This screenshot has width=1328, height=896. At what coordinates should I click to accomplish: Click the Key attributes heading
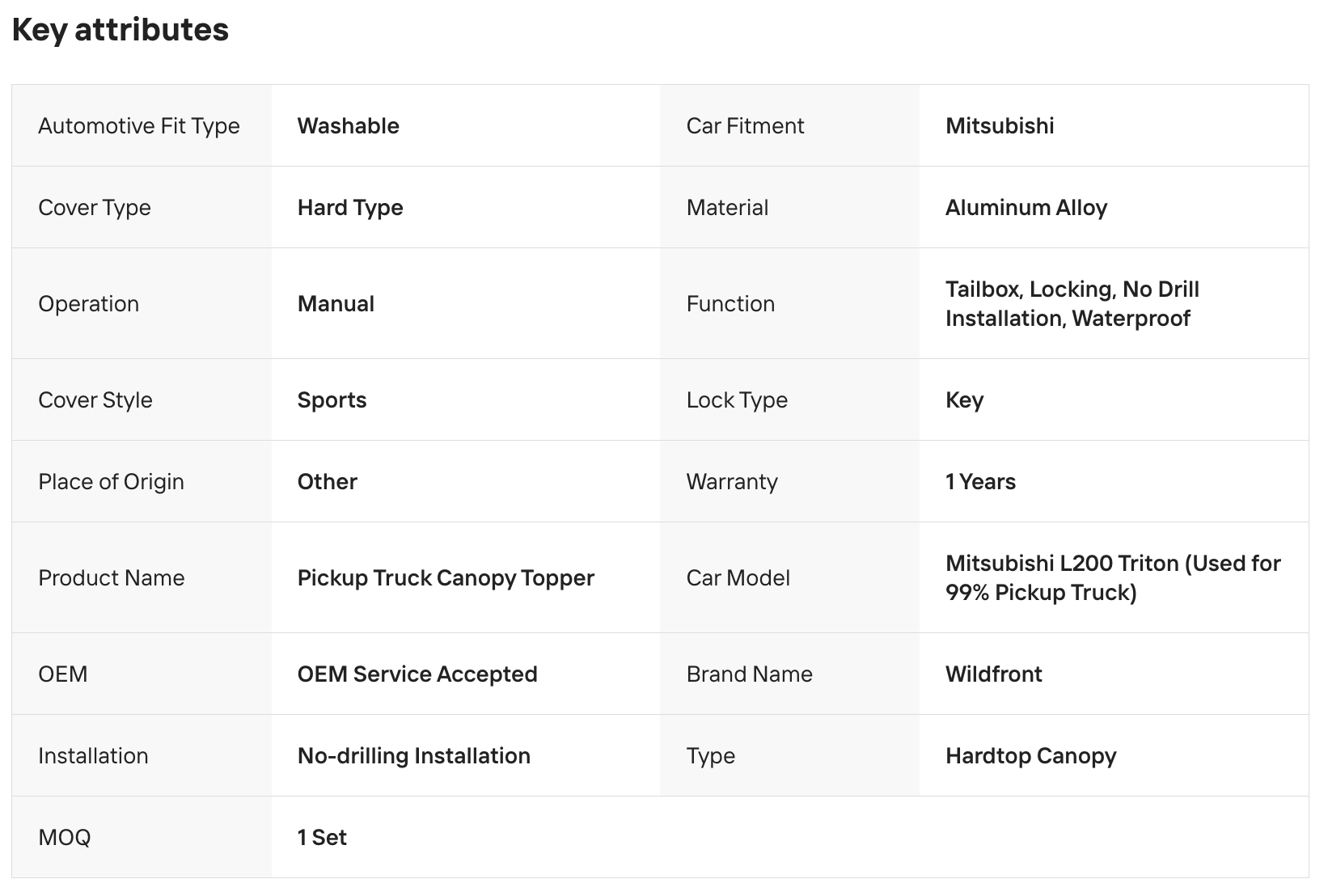(x=121, y=30)
